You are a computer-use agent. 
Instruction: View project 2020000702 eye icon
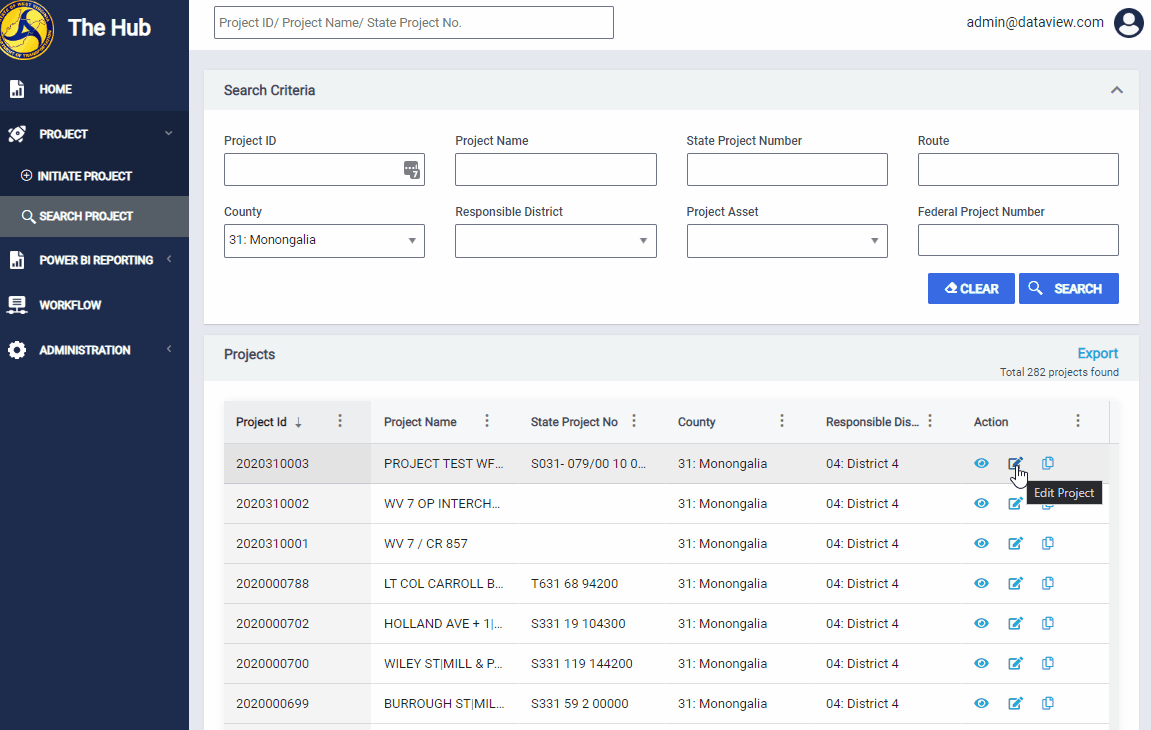[981, 624]
